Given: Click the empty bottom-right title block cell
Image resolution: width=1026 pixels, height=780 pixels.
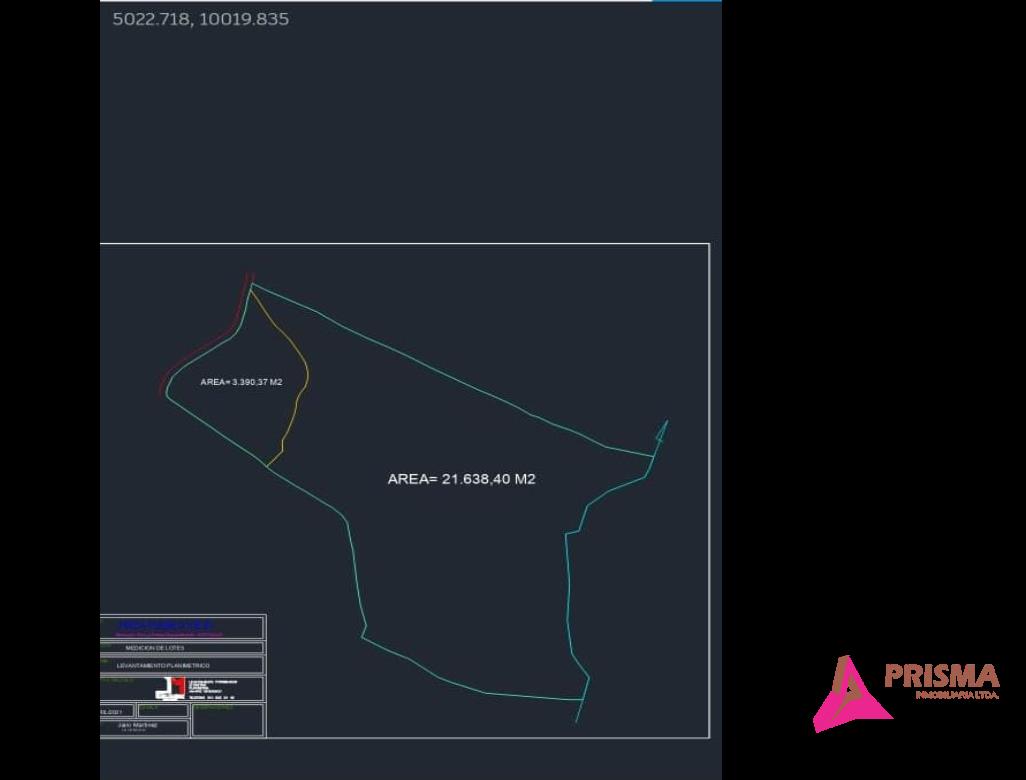Looking at the screenshot, I should tap(228, 725).
